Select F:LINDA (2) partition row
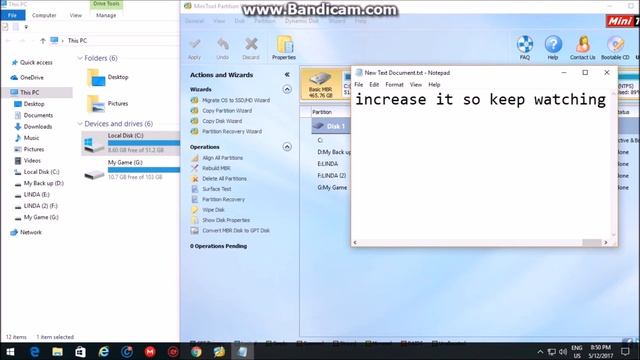The image size is (640, 360). [x=331, y=176]
